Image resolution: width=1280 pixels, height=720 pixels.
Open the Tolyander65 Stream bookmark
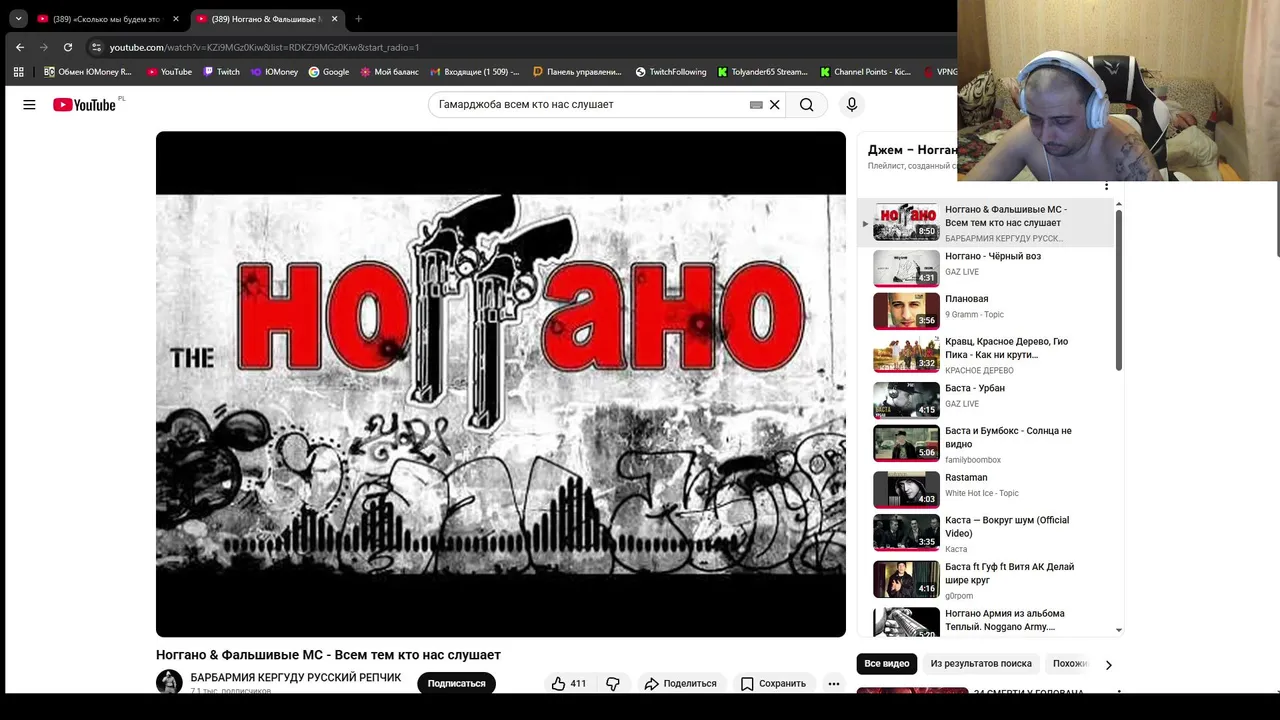762,72
